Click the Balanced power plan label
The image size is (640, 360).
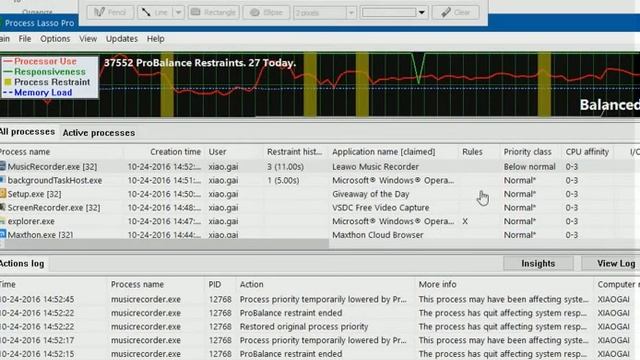coord(609,105)
